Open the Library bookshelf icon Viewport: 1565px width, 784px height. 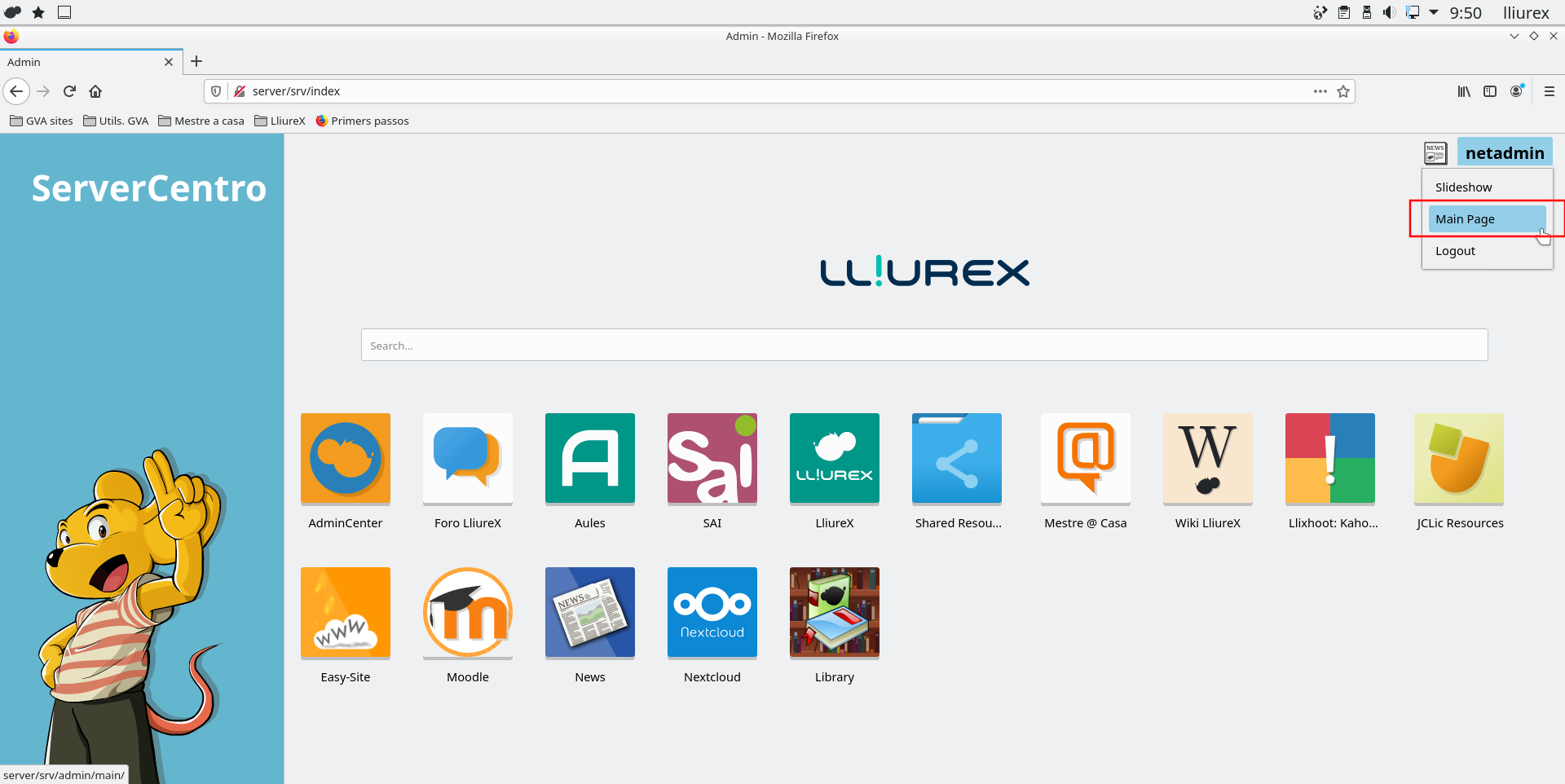pyautogui.click(x=834, y=612)
